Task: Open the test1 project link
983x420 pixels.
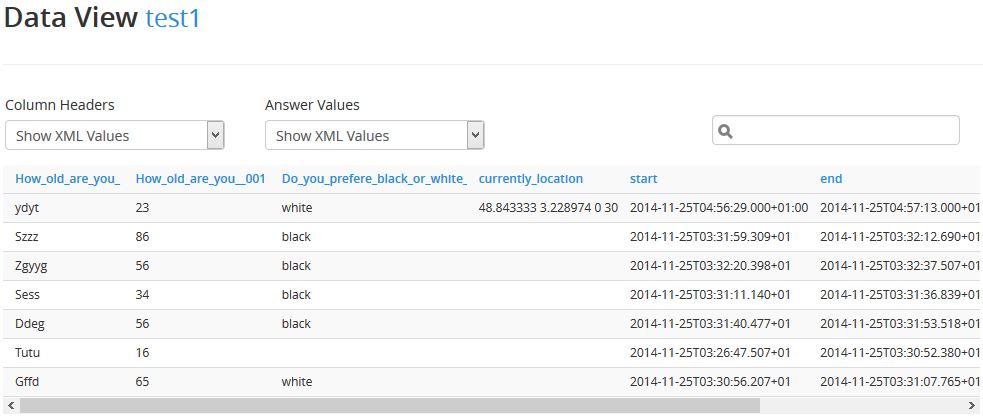Action: [x=173, y=18]
